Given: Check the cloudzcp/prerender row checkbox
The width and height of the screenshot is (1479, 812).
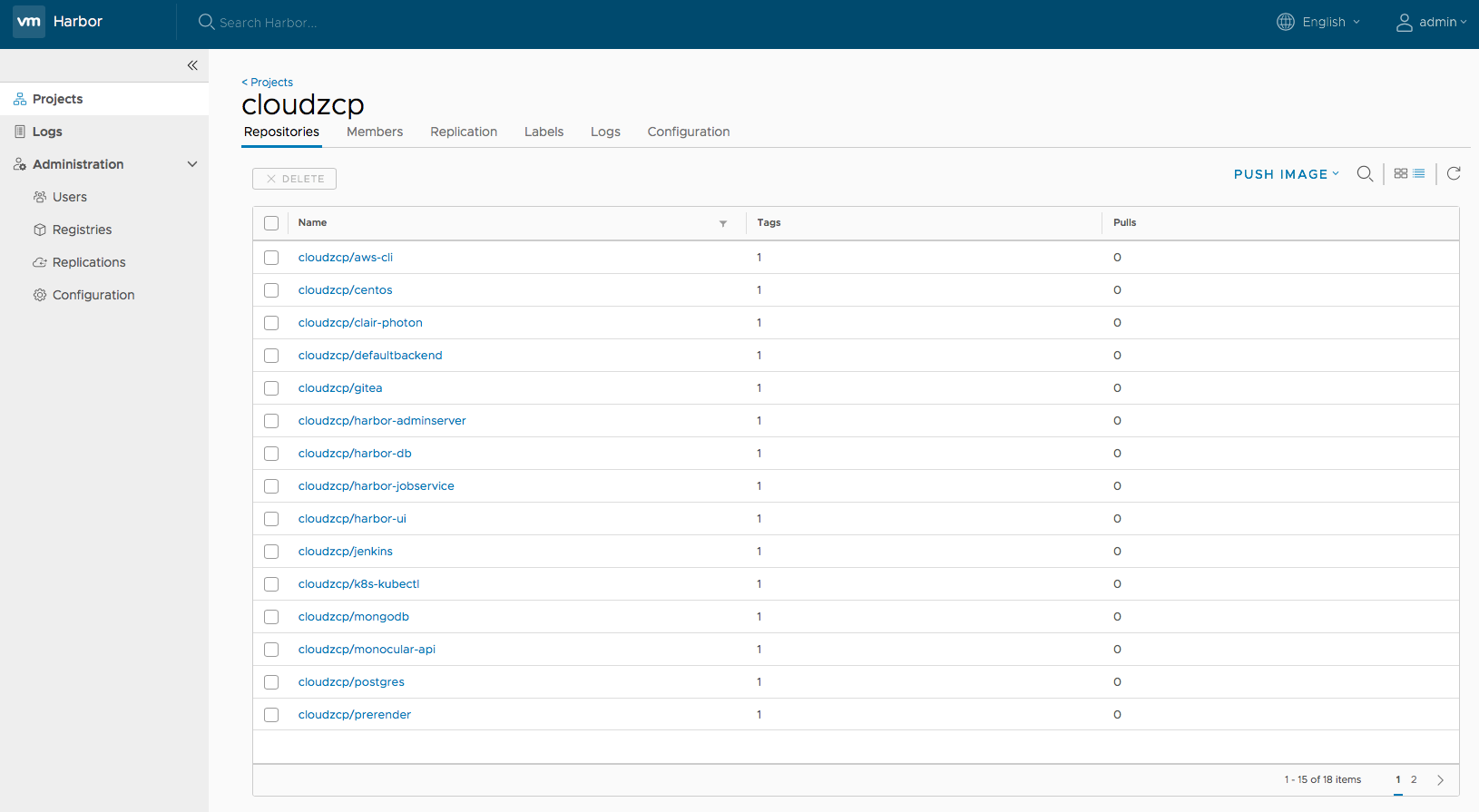Looking at the screenshot, I should click(x=271, y=715).
